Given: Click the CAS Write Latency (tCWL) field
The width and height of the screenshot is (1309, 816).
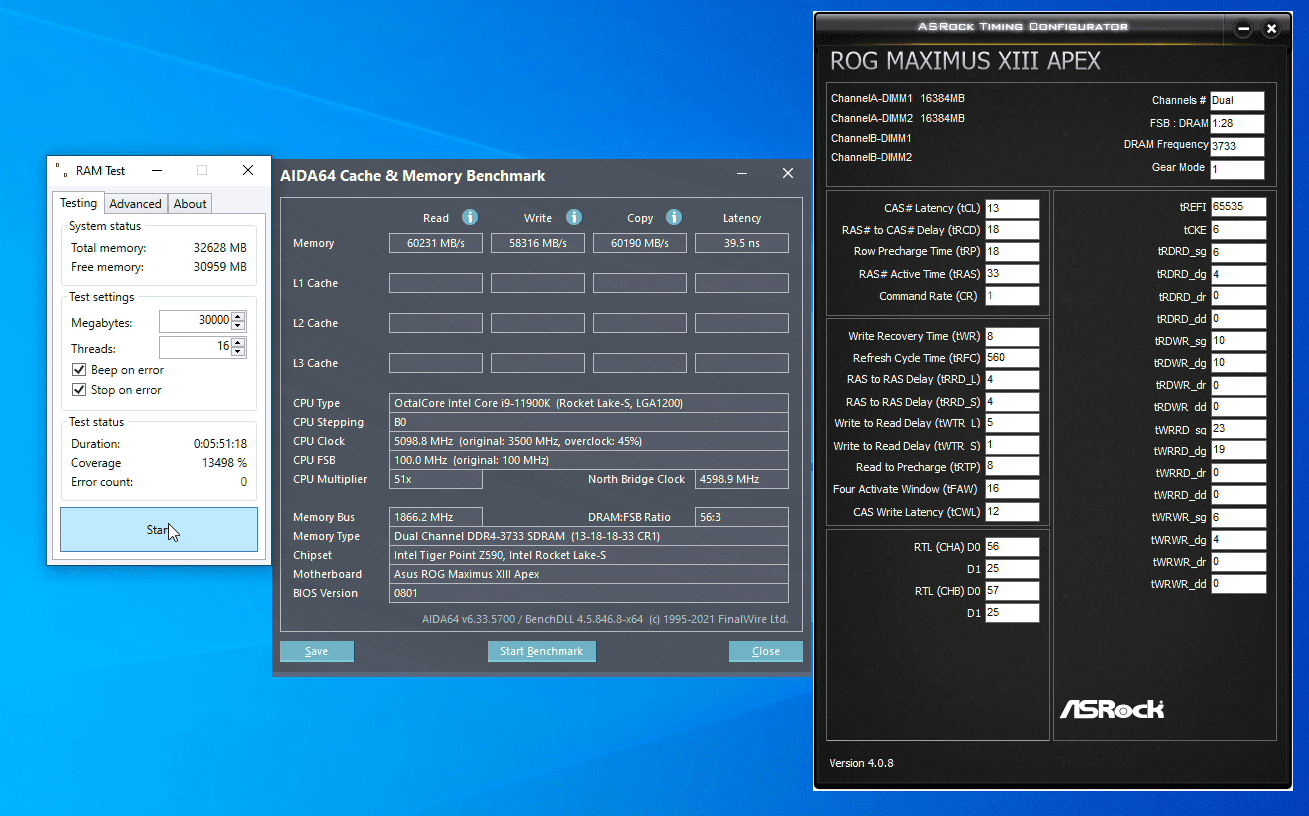Looking at the screenshot, I should (x=1012, y=512).
